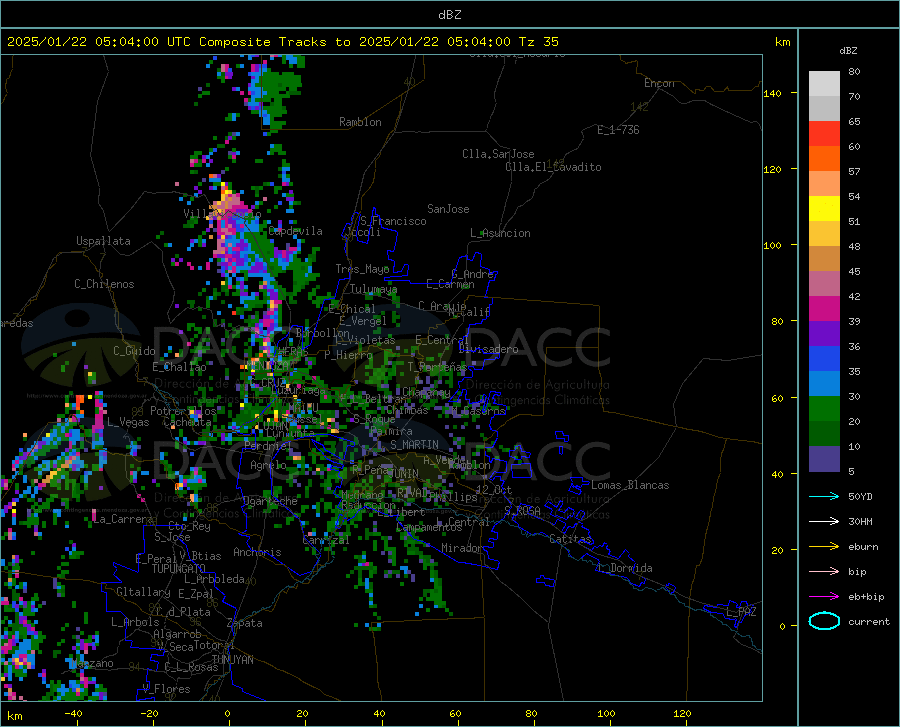Click the L_PAZ label at right
This screenshot has width=900, height=727.
(x=741, y=612)
